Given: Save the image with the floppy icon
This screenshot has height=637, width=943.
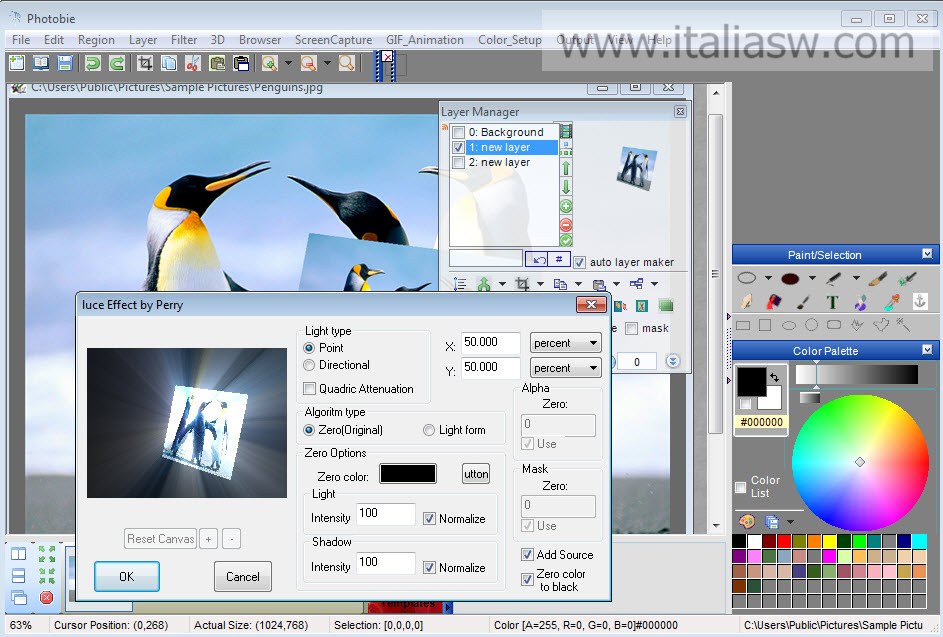Looking at the screenshot, I should [64, 63].
